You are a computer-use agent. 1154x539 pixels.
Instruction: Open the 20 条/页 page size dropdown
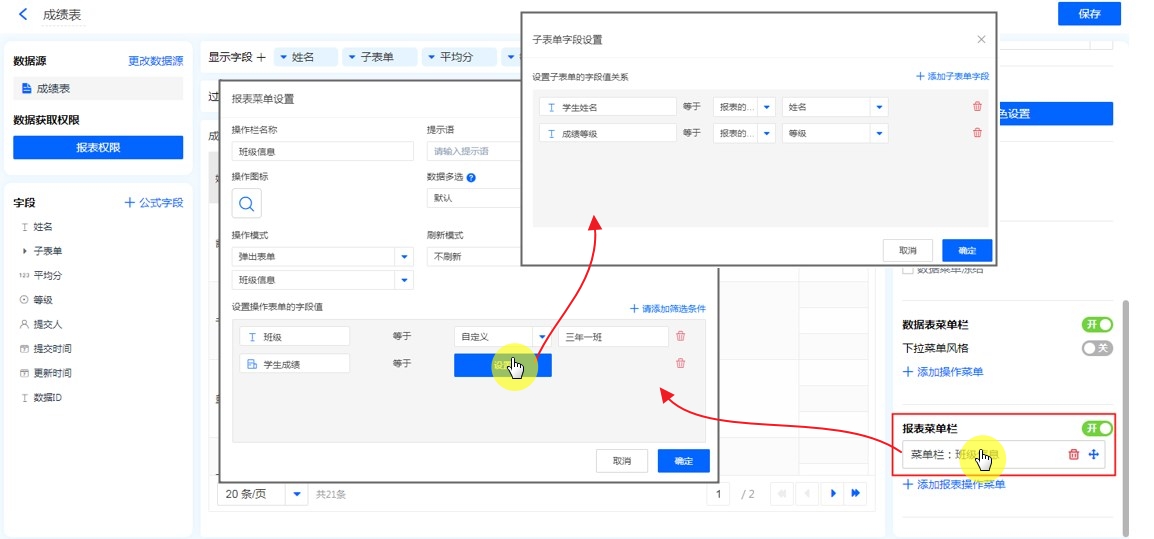pos(297,494)
